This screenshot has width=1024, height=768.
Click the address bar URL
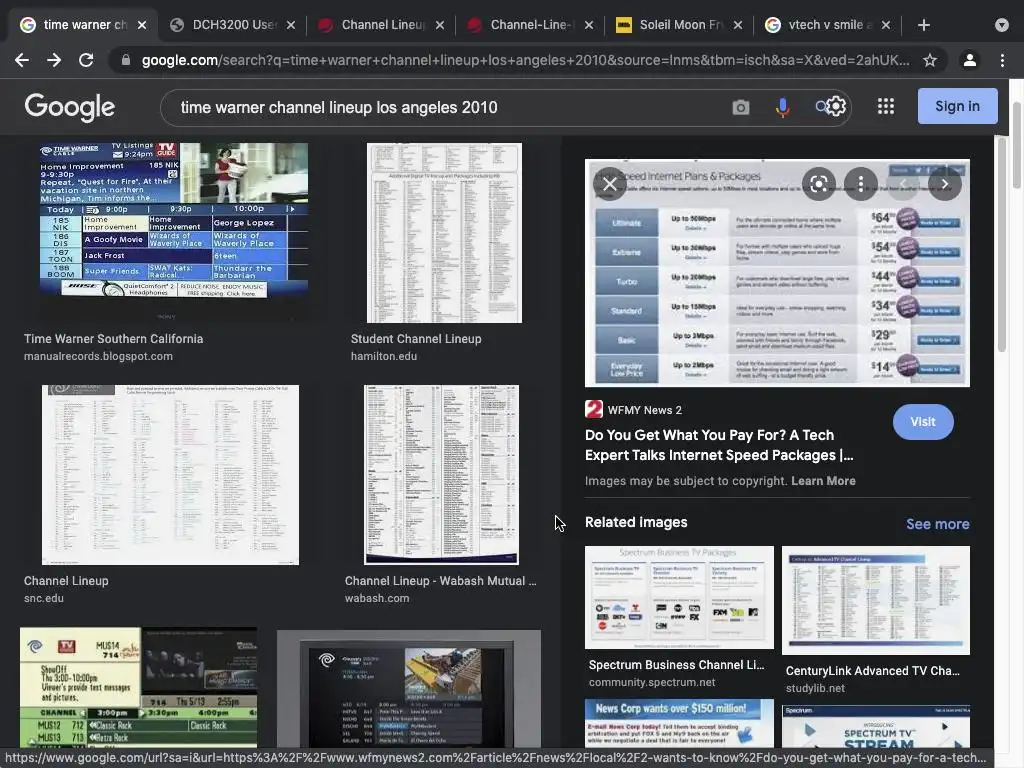click(x=525, y=60)
